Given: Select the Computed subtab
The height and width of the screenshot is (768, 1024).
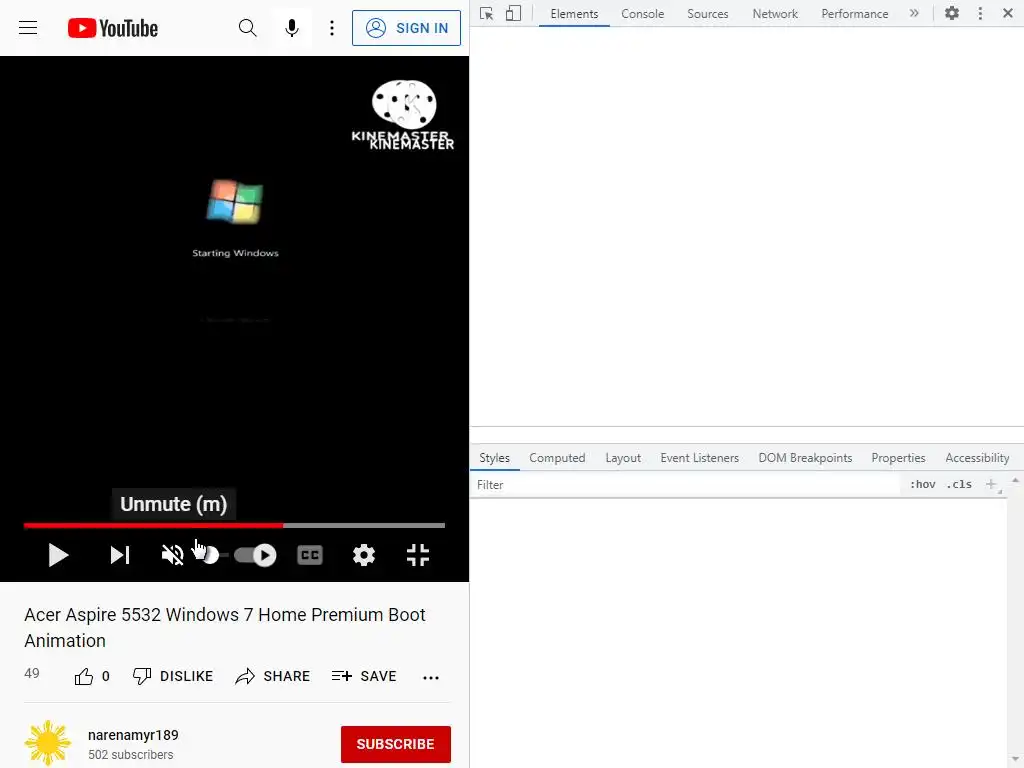Looking at the screenshot, I should pos(557,458).
